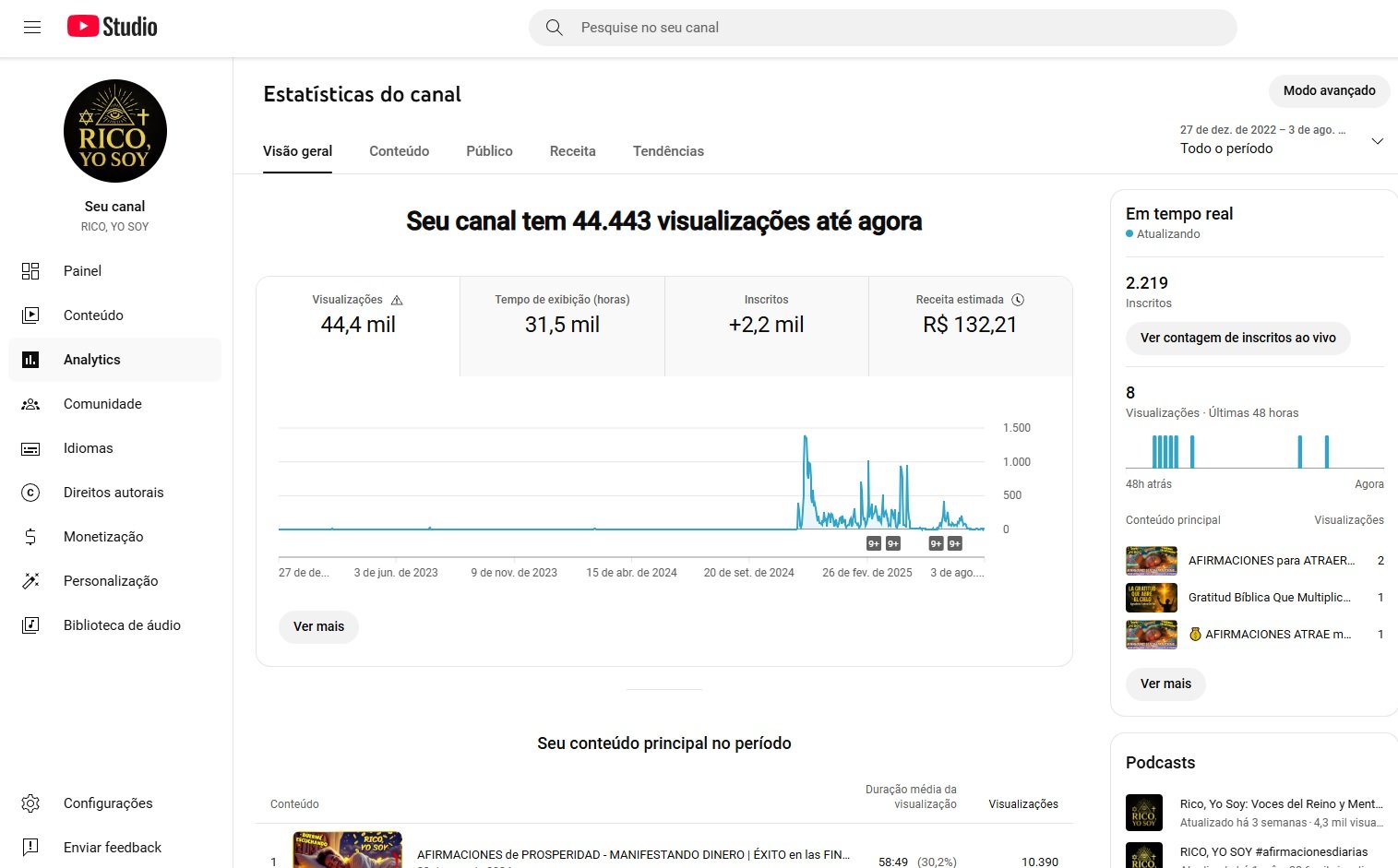The image size is (1398, 868).
Task: Click the search magnifier icon
Action: [554, 28]
